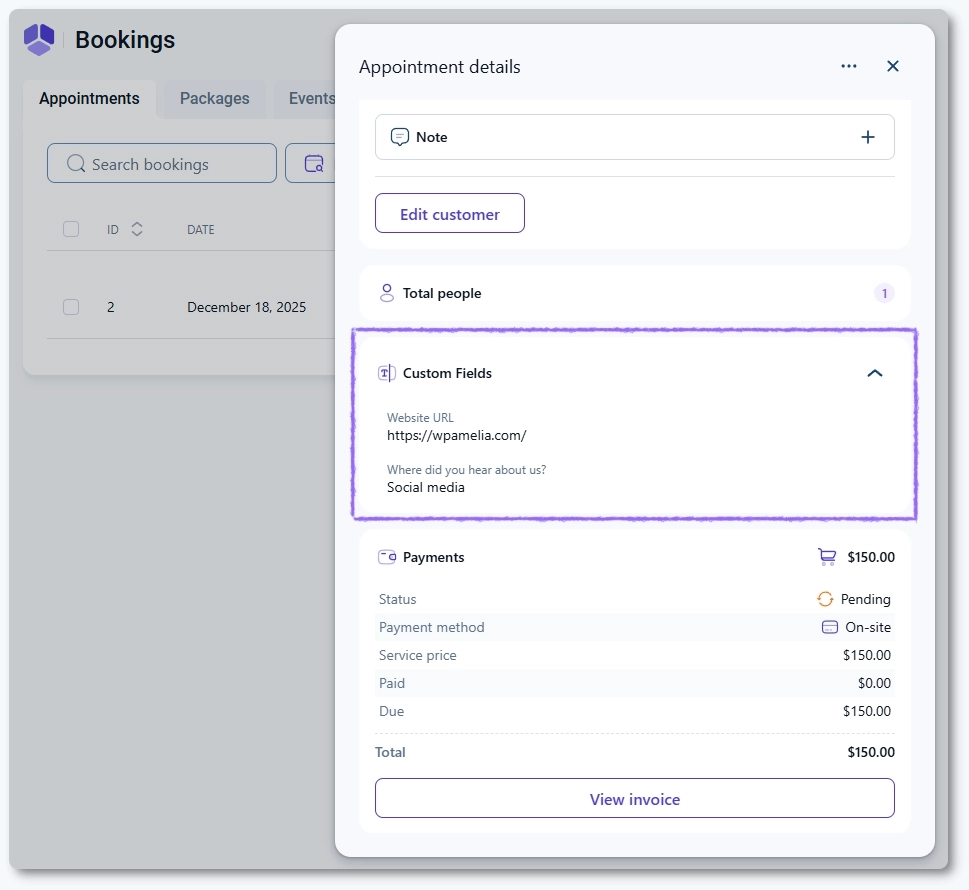Click the December 18, 2025 date cell
This screenshot has height=890, width=969.
point(247,307)
